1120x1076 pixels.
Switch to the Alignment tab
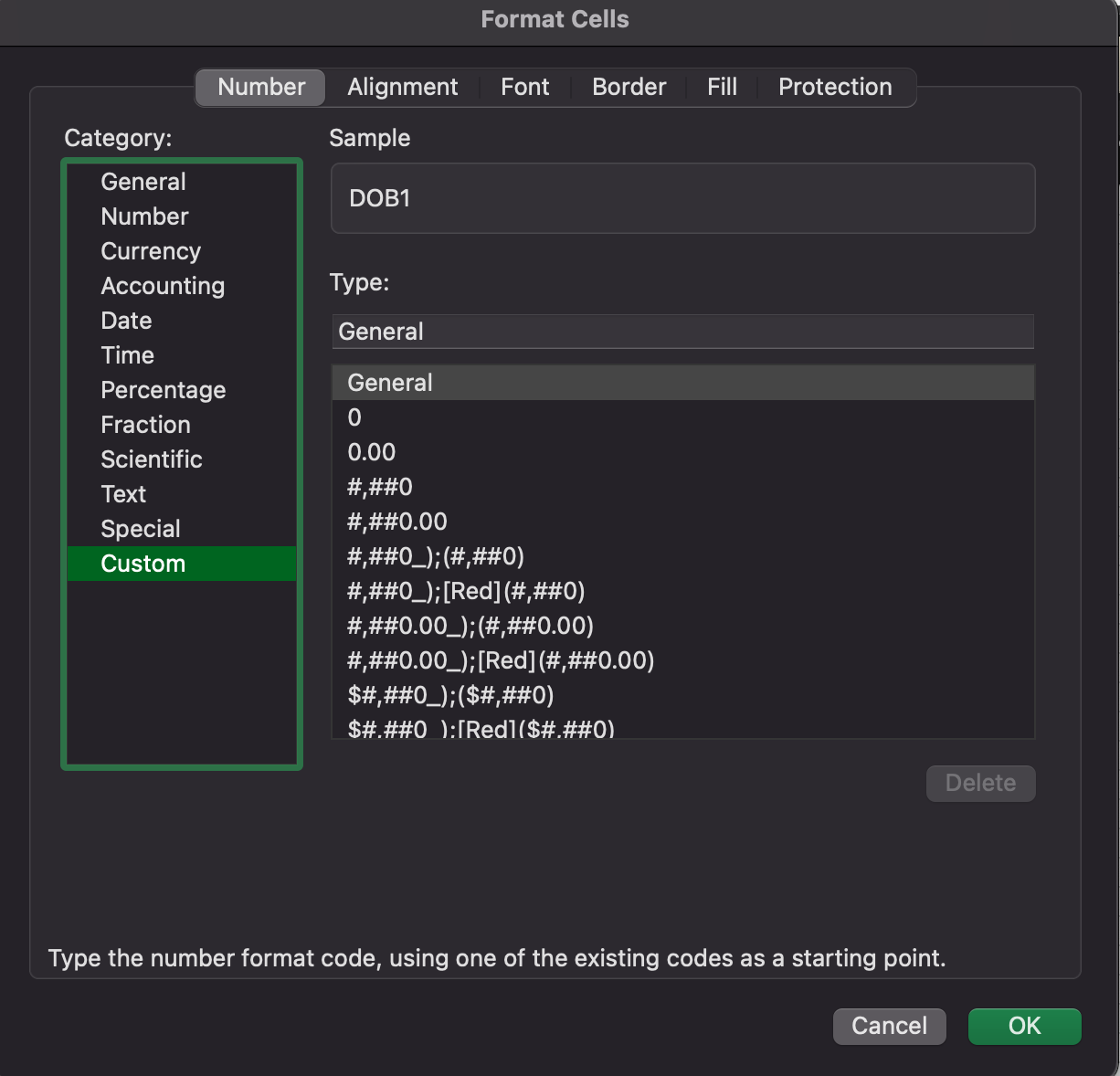[402, 87]
